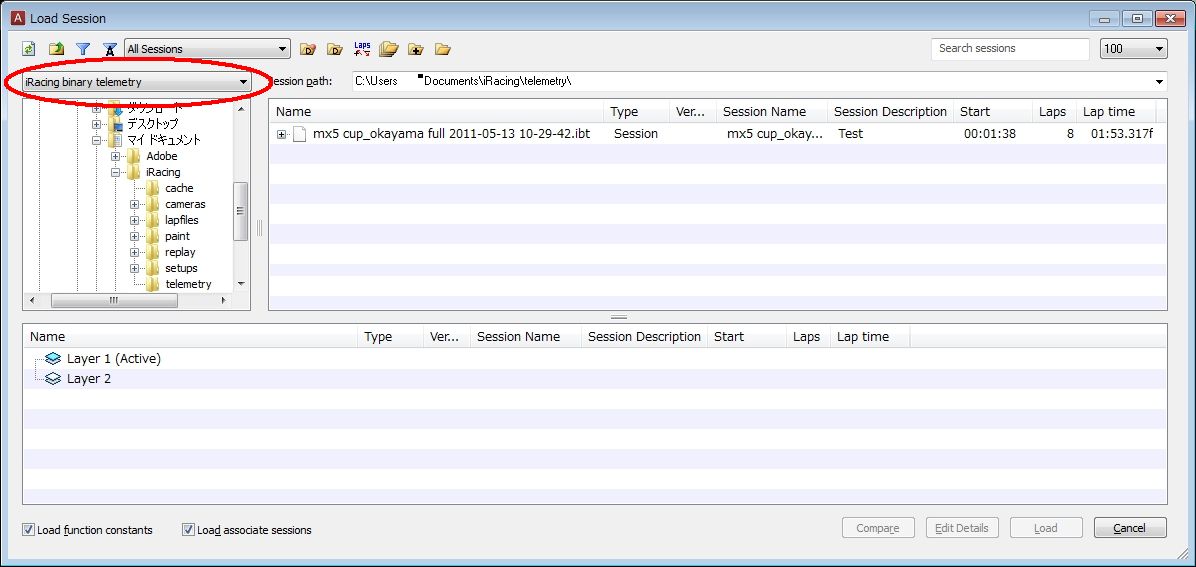This screenshot has width=1196, height=567.
Task: Collapse the マイ ドキュメント folder
Action: pyautogui.click(x=97, y=140)
